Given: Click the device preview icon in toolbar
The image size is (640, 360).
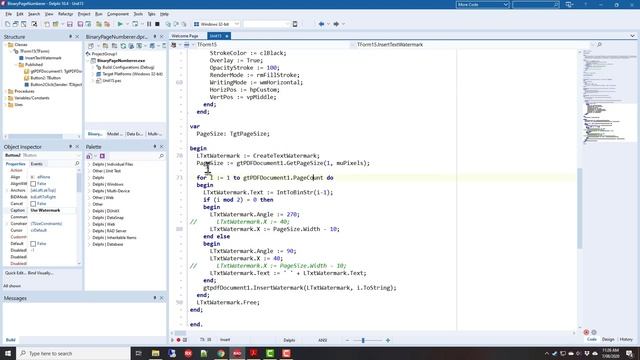Looking at the screenshot, I should 295,24.
